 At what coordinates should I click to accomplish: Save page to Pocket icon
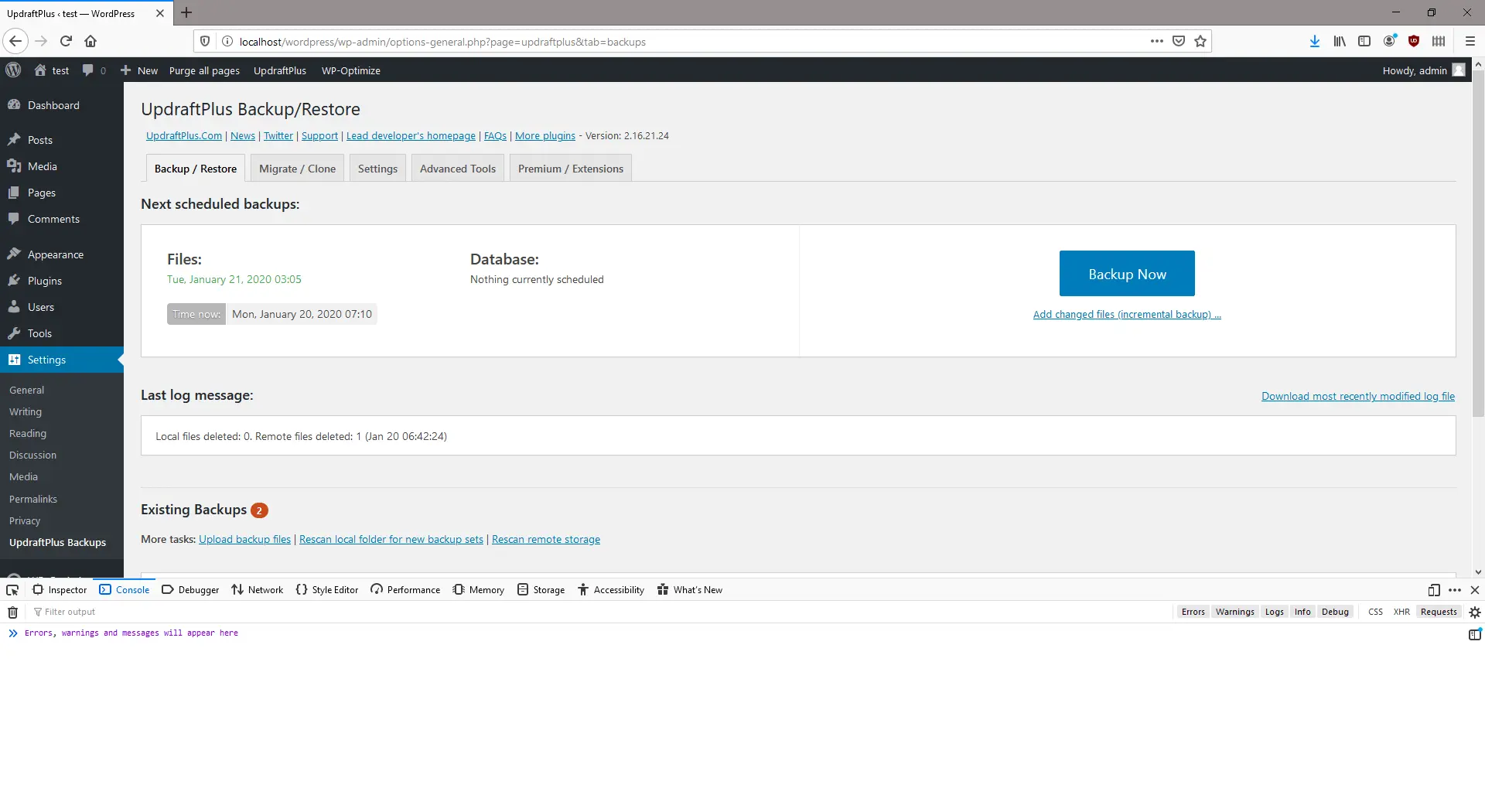pyautogui.click(x=1179, y=41)
